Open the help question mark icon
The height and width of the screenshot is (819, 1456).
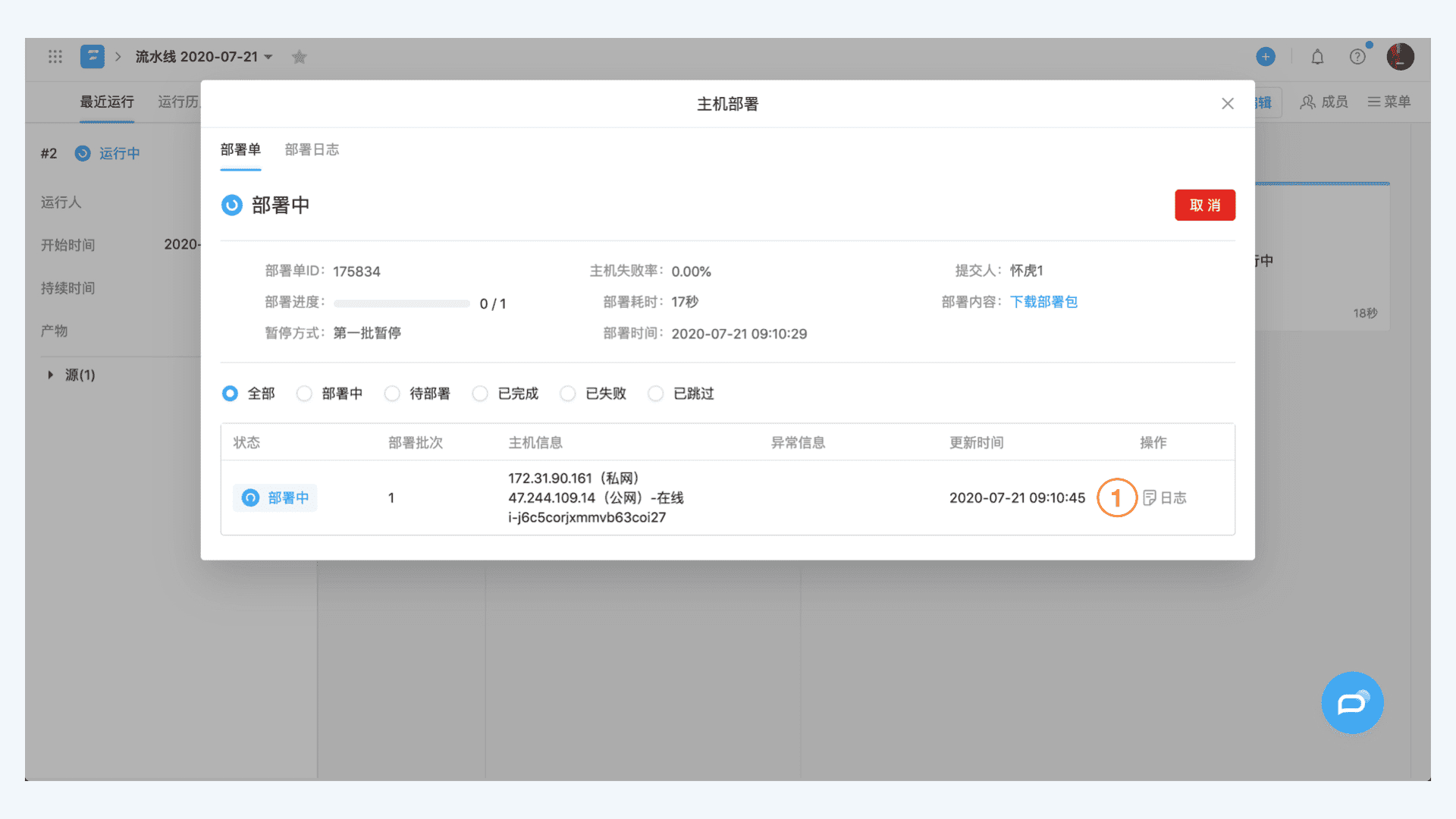point(1357,57)
